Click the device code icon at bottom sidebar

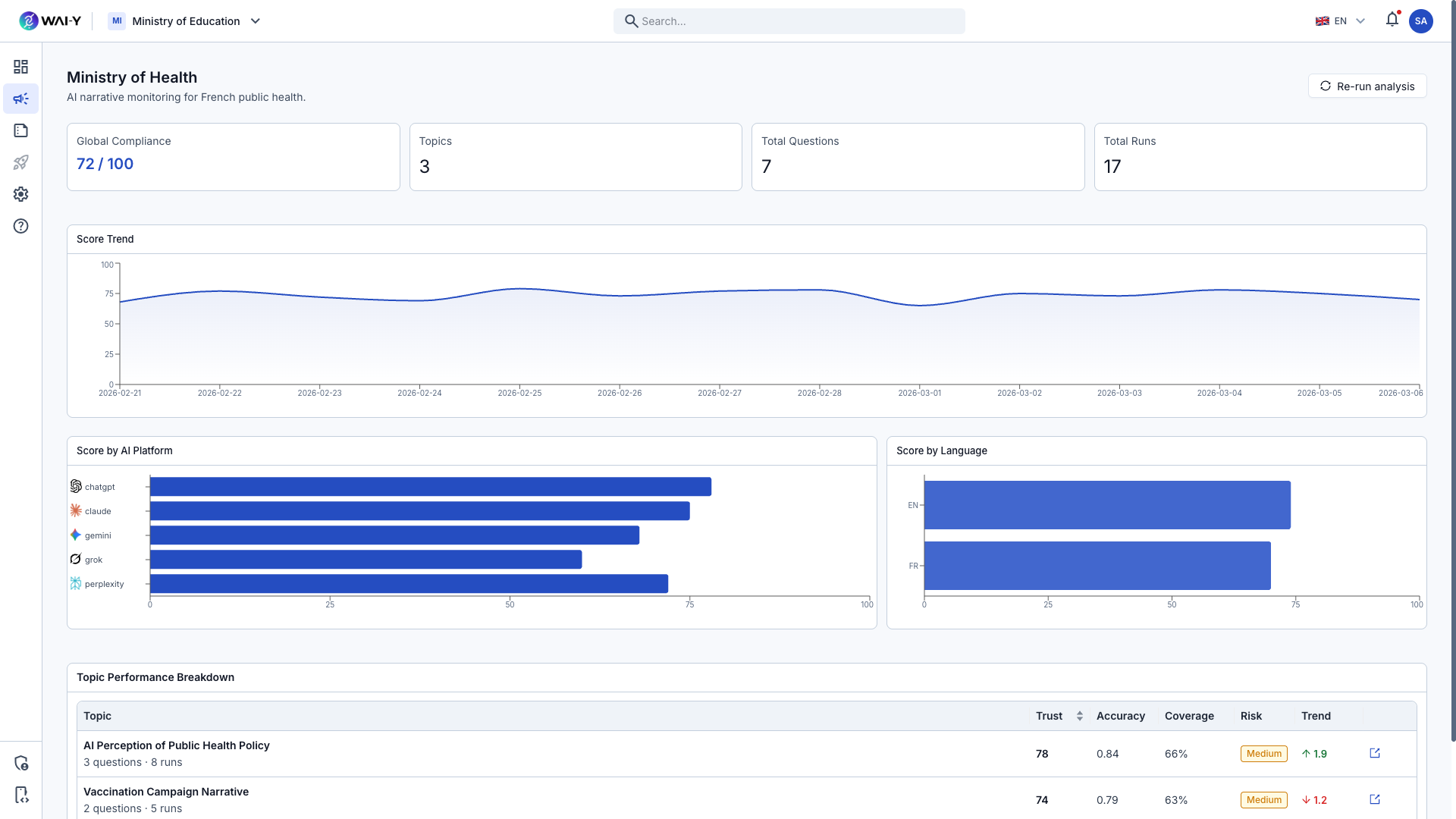tap(20, 795)
